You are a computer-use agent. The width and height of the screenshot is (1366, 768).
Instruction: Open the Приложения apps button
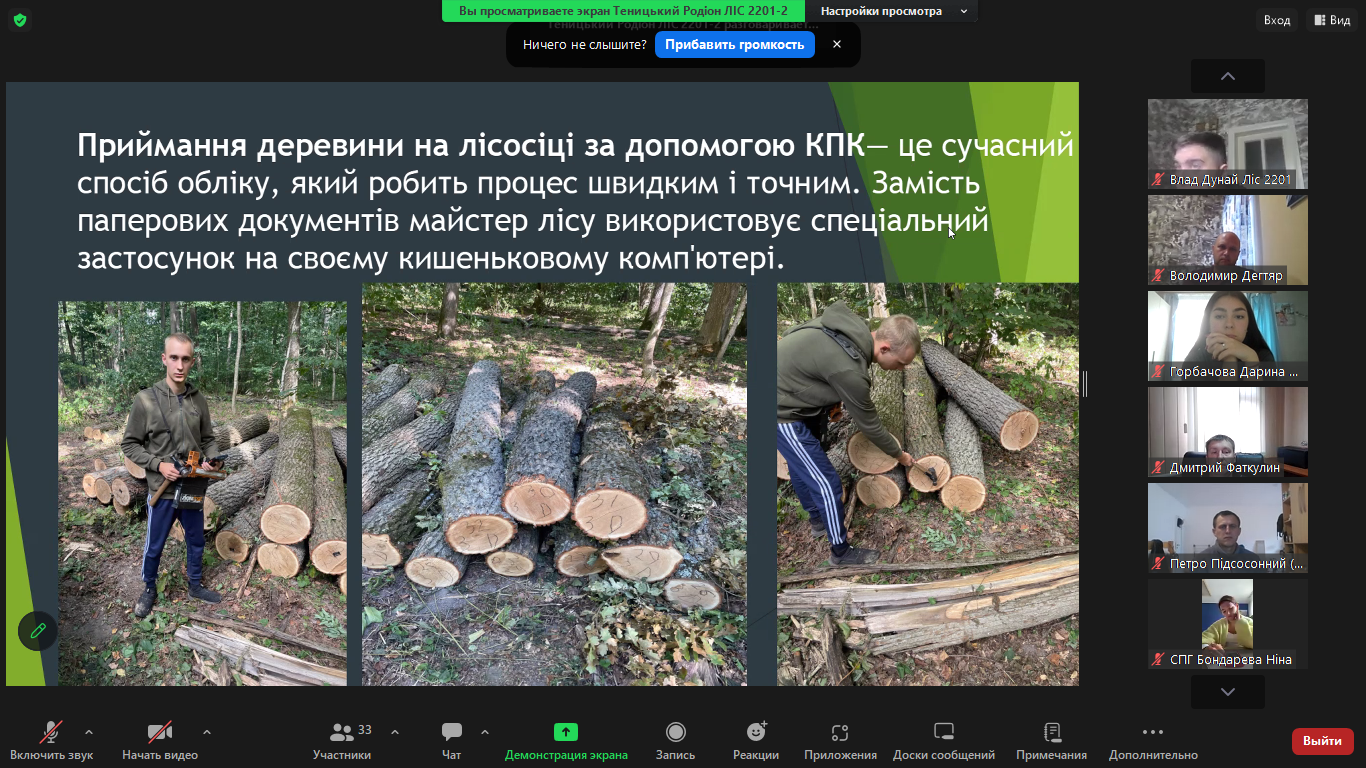(840, 740)
